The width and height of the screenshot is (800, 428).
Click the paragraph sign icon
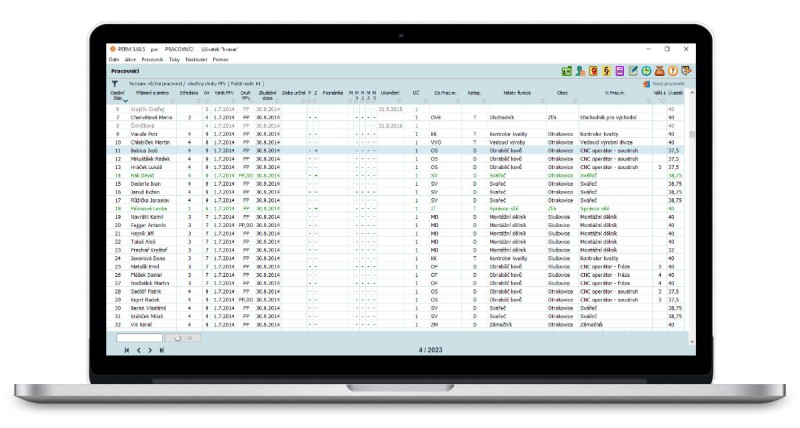[x=607, y=71]
